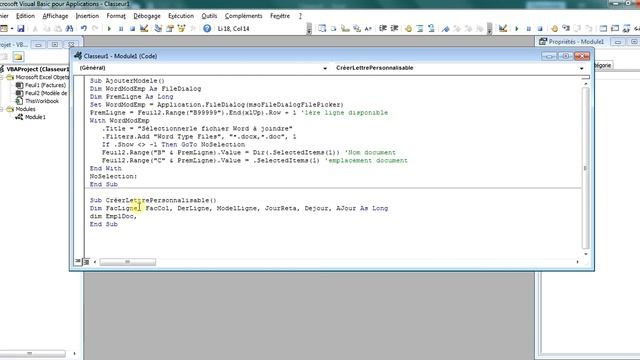The image size is (640, 360).
Task: Comment the selected block of code
Action: [x=420, y=29]
